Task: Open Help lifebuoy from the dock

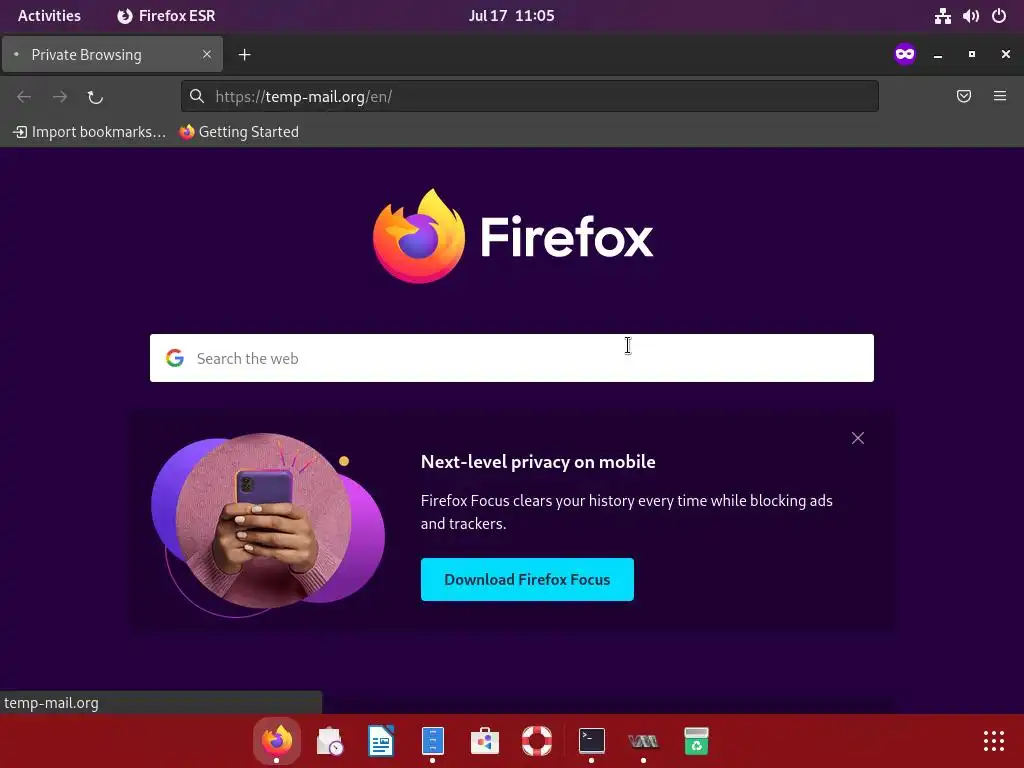Action: click(537, 741)
